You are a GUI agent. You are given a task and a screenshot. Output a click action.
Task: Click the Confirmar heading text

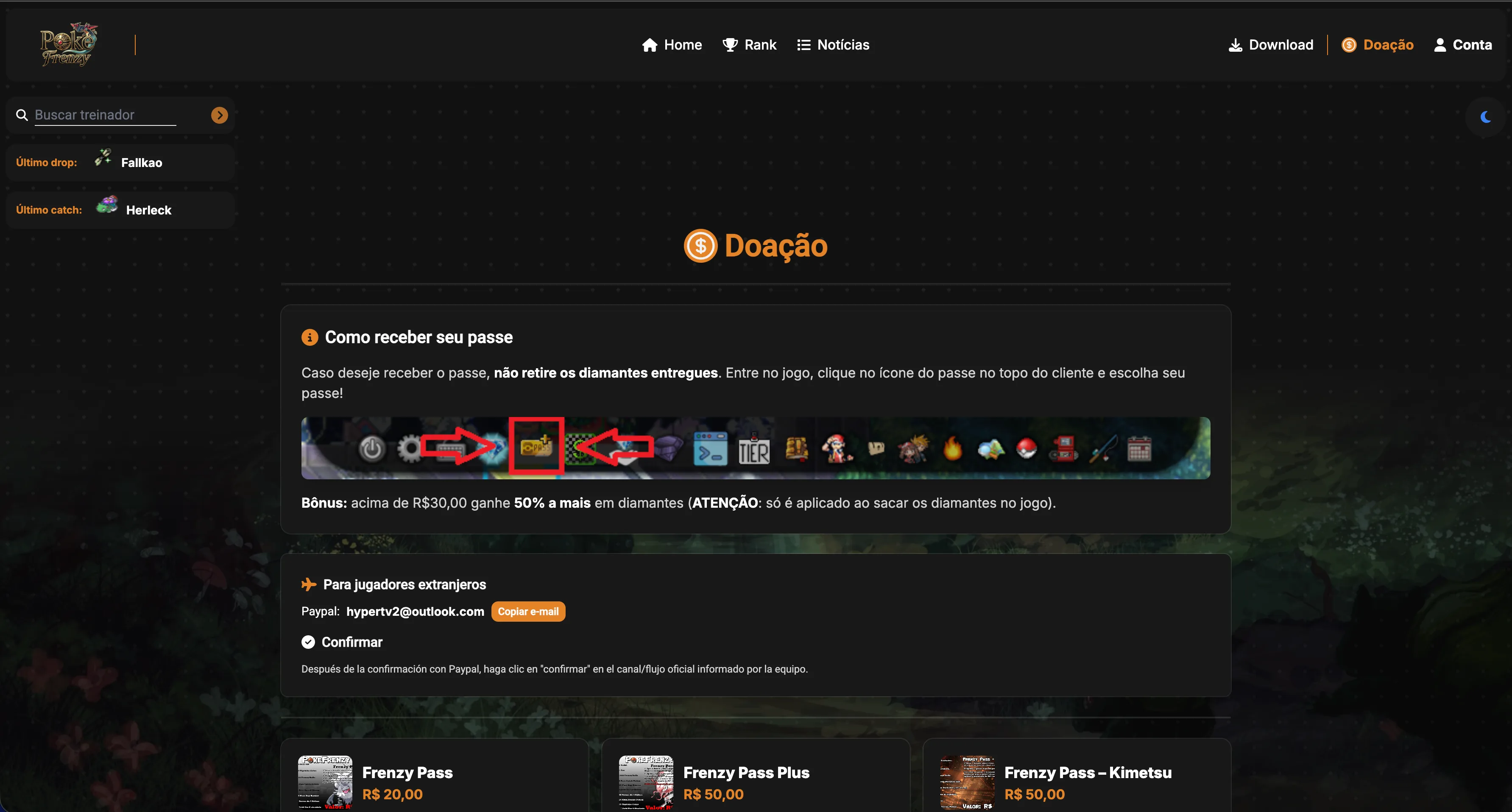point(351,642)
